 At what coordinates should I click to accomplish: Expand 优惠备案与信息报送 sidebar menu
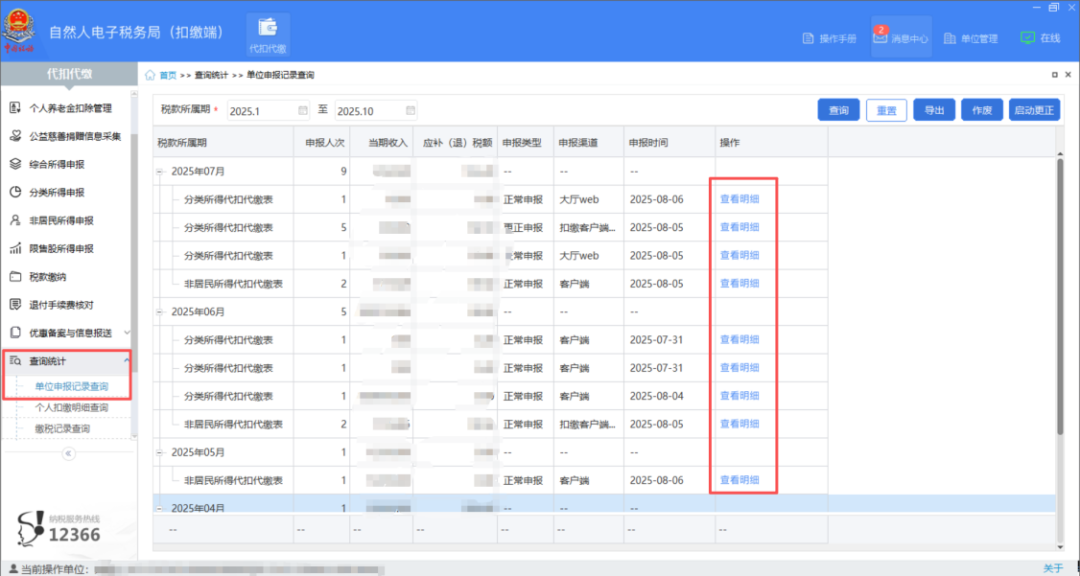pos(126,333)
